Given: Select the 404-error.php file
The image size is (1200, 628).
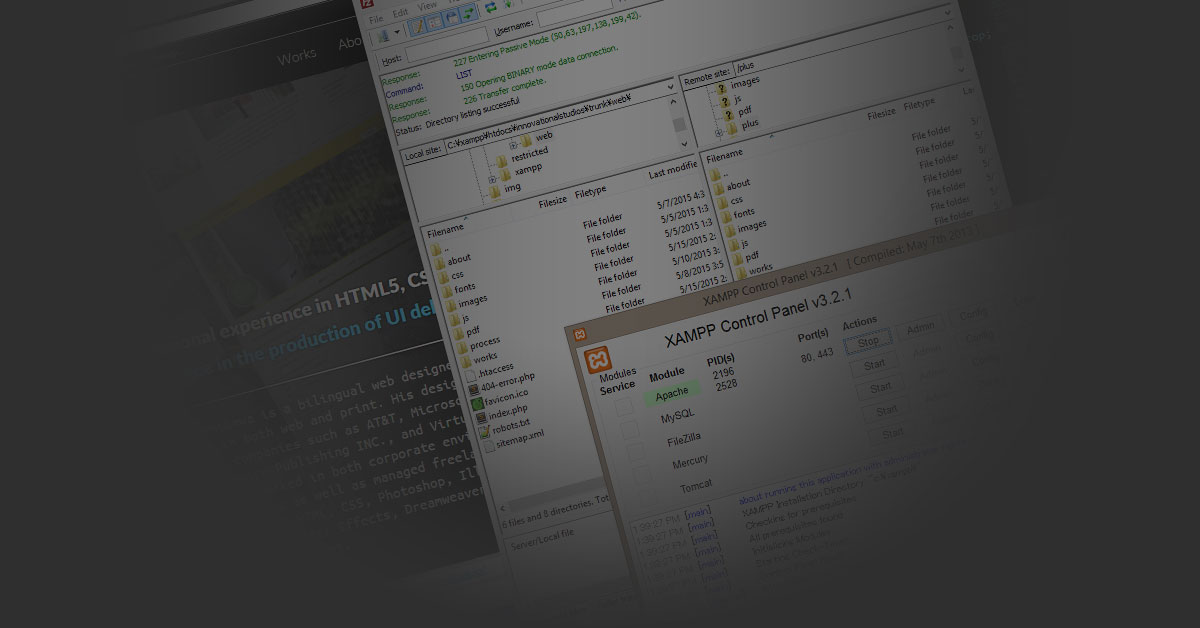Looking at the screenshot, I should (x=504, y=382).
